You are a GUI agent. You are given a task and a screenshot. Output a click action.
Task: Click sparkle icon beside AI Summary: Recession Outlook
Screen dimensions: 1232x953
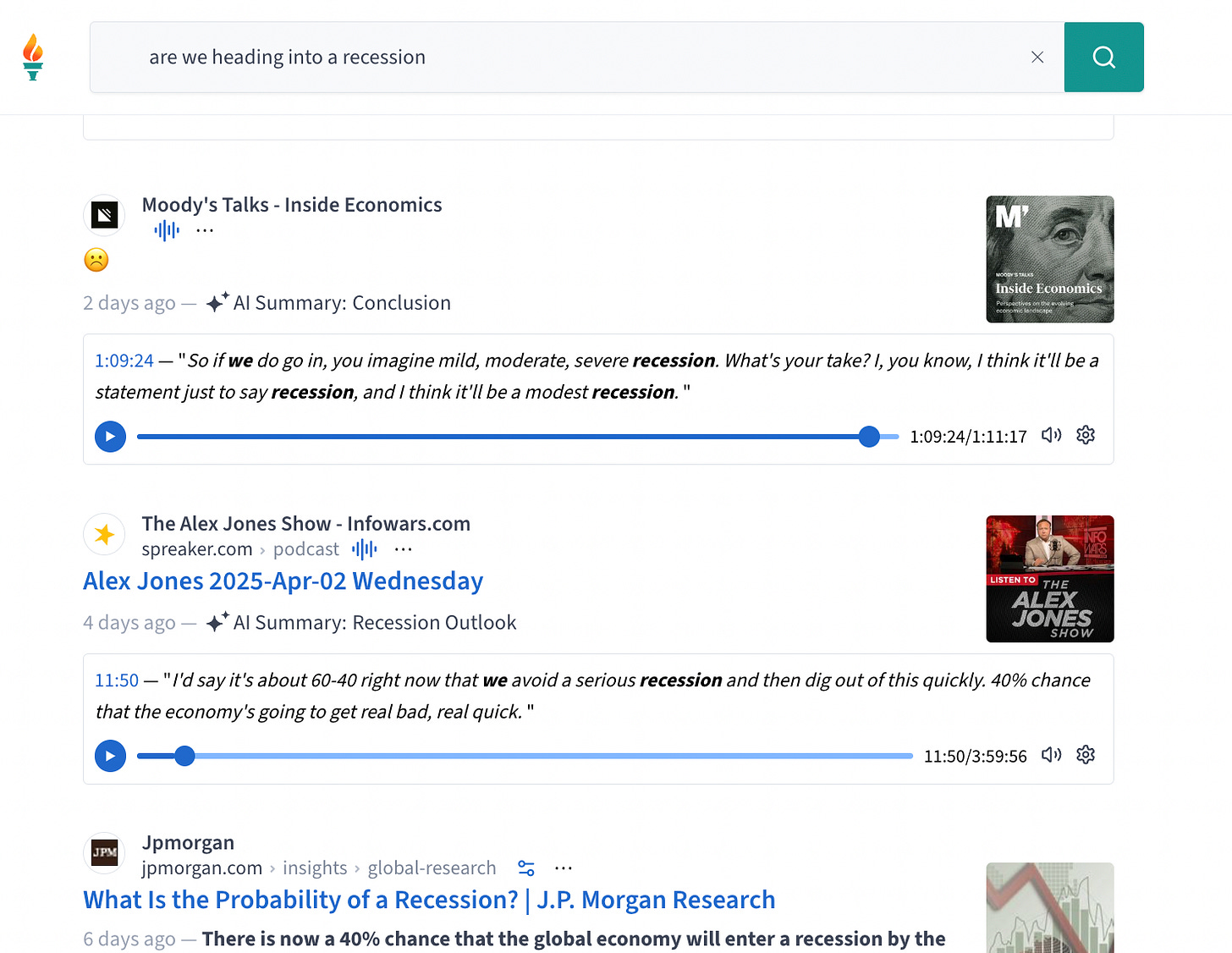217,622
